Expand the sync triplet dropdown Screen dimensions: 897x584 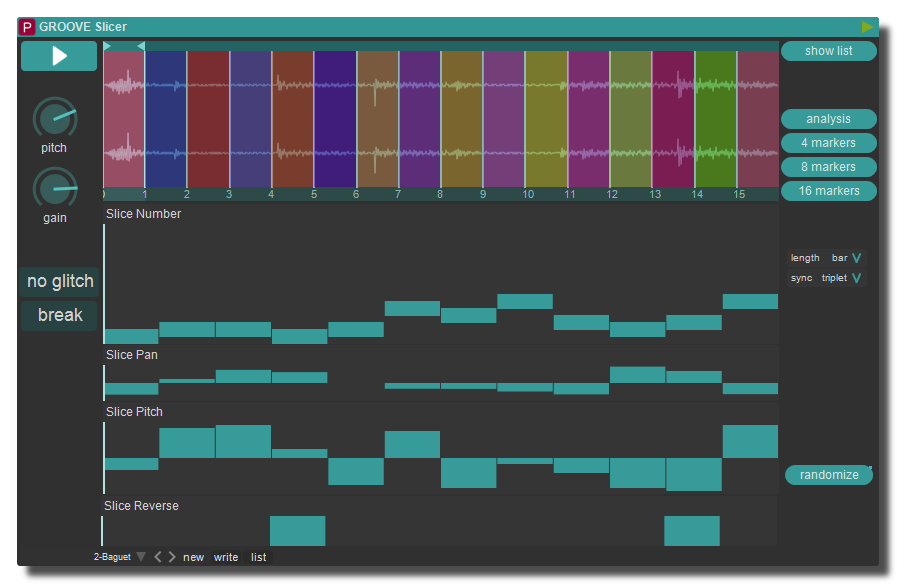(x=856, y=278)
